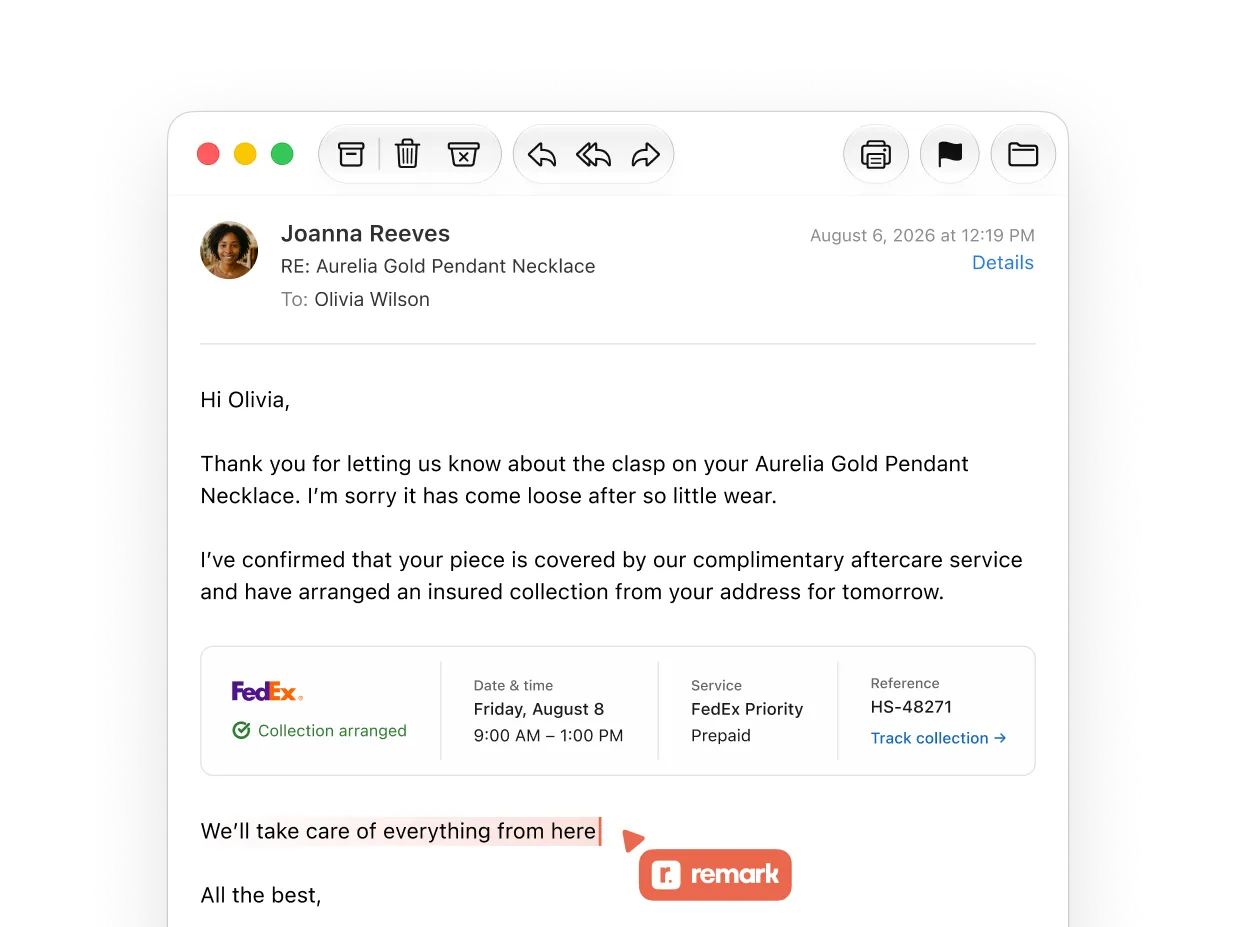
Task: Open the move to folder icon
Action: 1023,155
